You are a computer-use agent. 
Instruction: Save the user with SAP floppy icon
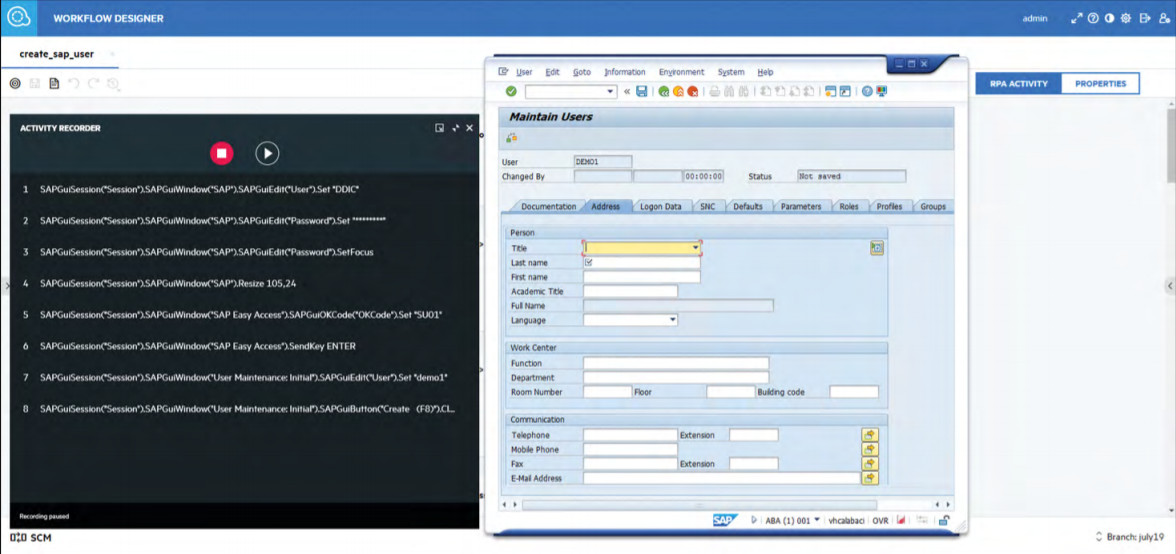tap(642, 91)
